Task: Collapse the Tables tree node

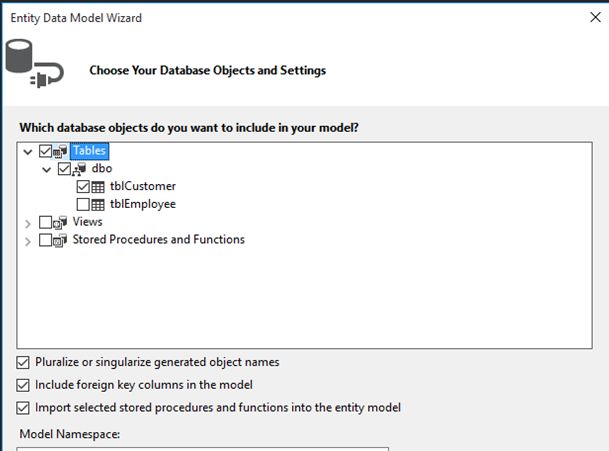Action: [x=27, y=152]
